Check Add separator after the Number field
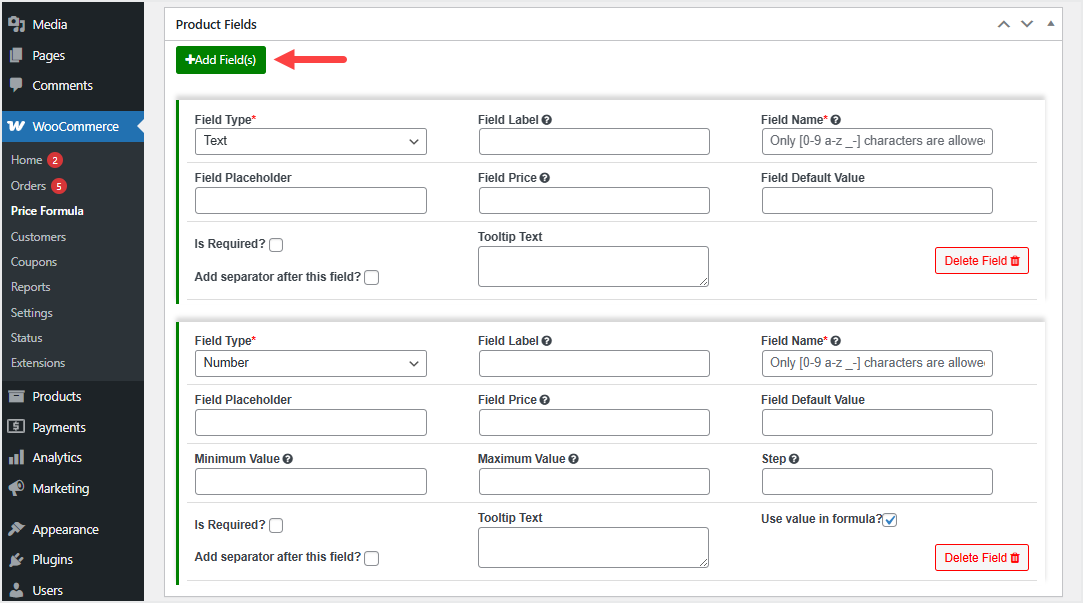Viewport: 1083px width, 603px height. click(x=371, y=558)
